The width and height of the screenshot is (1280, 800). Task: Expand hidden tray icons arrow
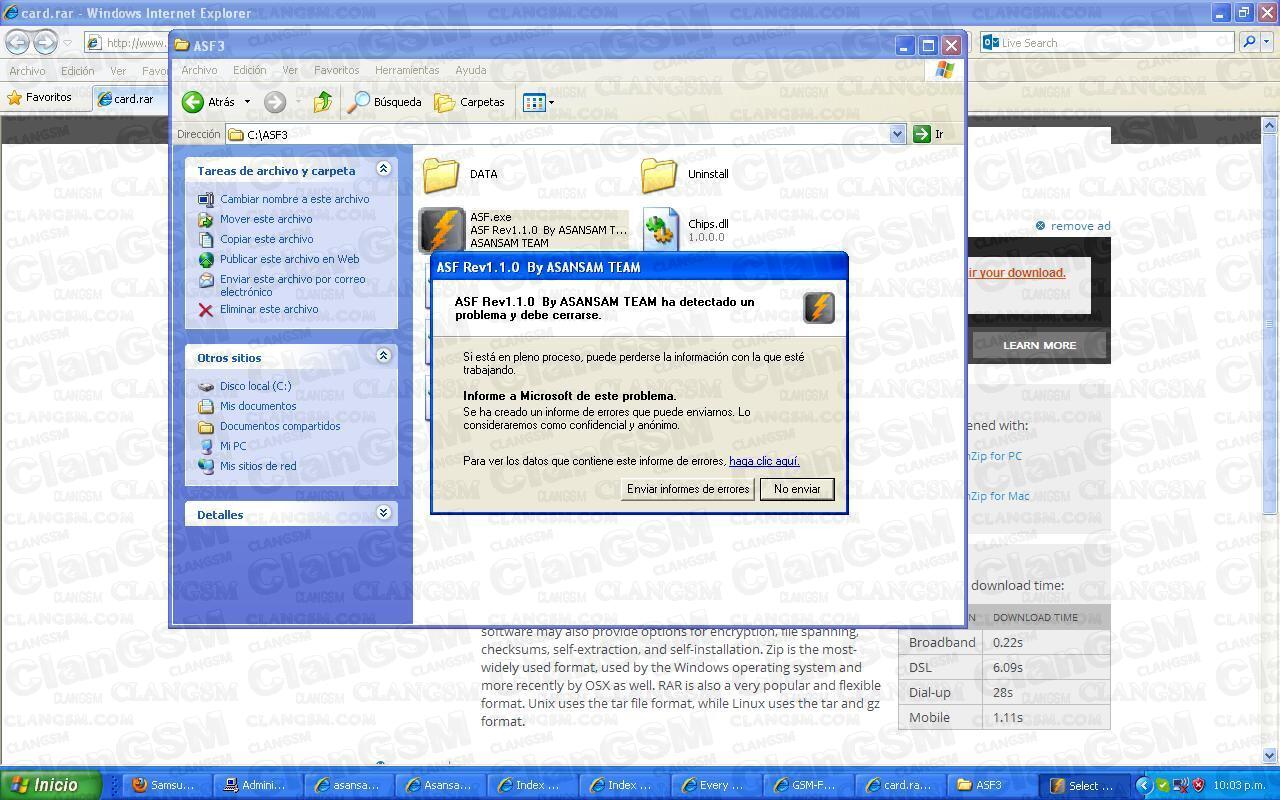(x=1146, y=785)
